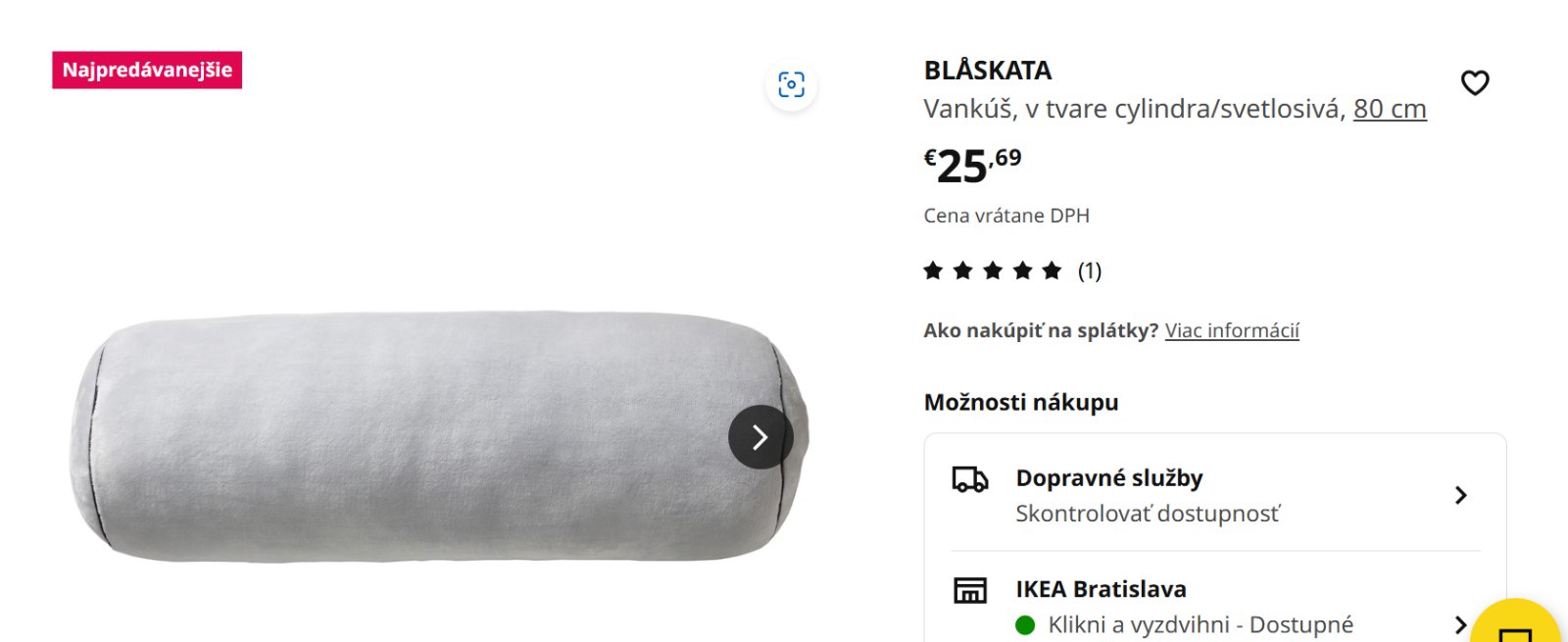Open reviews via the five-star rating
This screenshot has width=1568, height=642.
click(x=993, y=271)
